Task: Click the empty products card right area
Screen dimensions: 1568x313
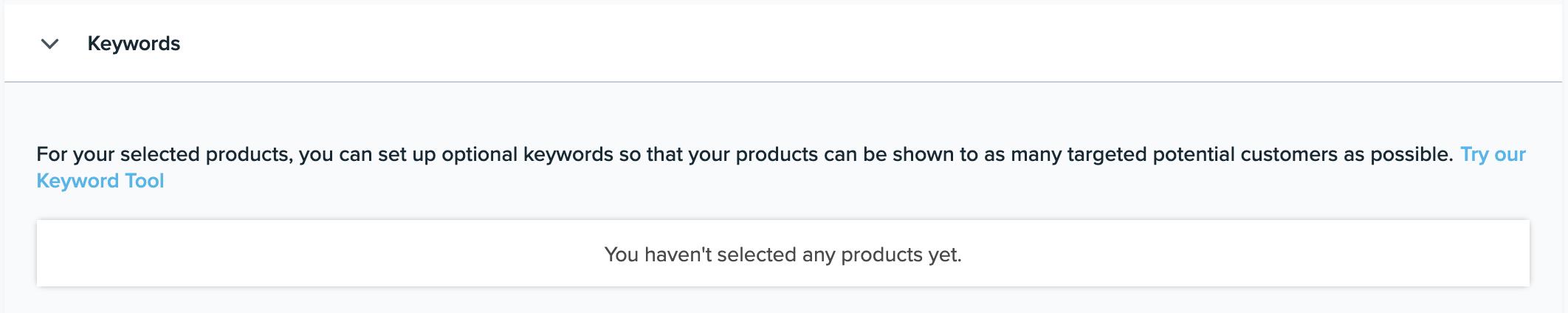Action: click(x=1329, y=253)
